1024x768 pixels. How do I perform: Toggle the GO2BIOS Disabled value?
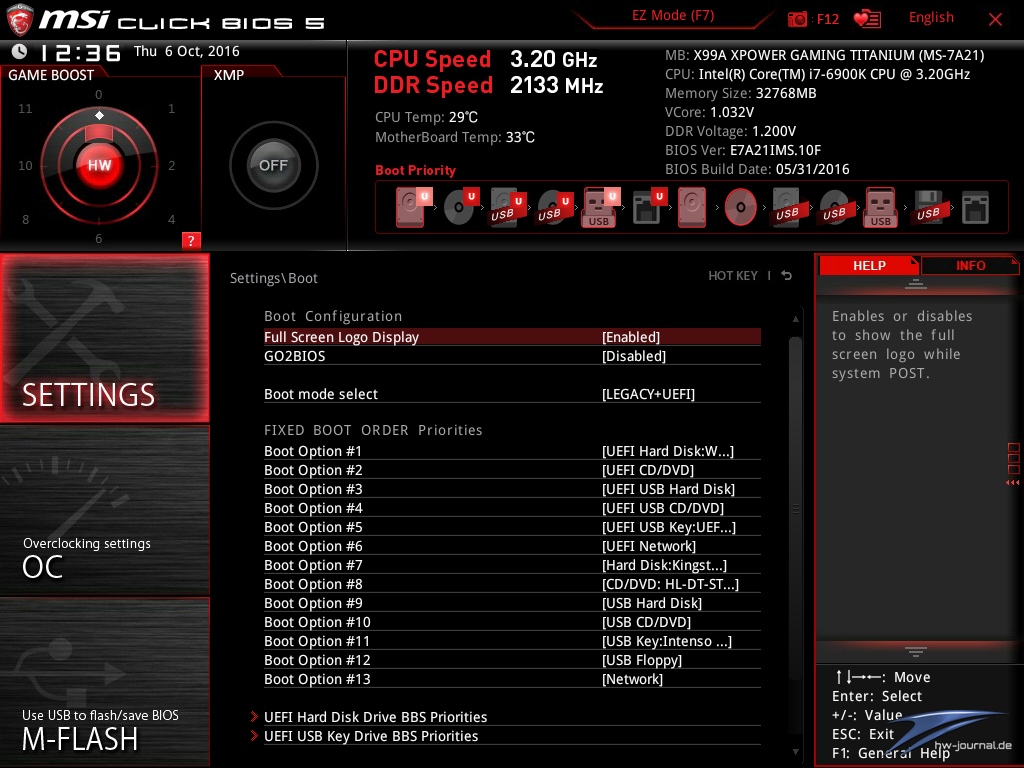[633, 356]
